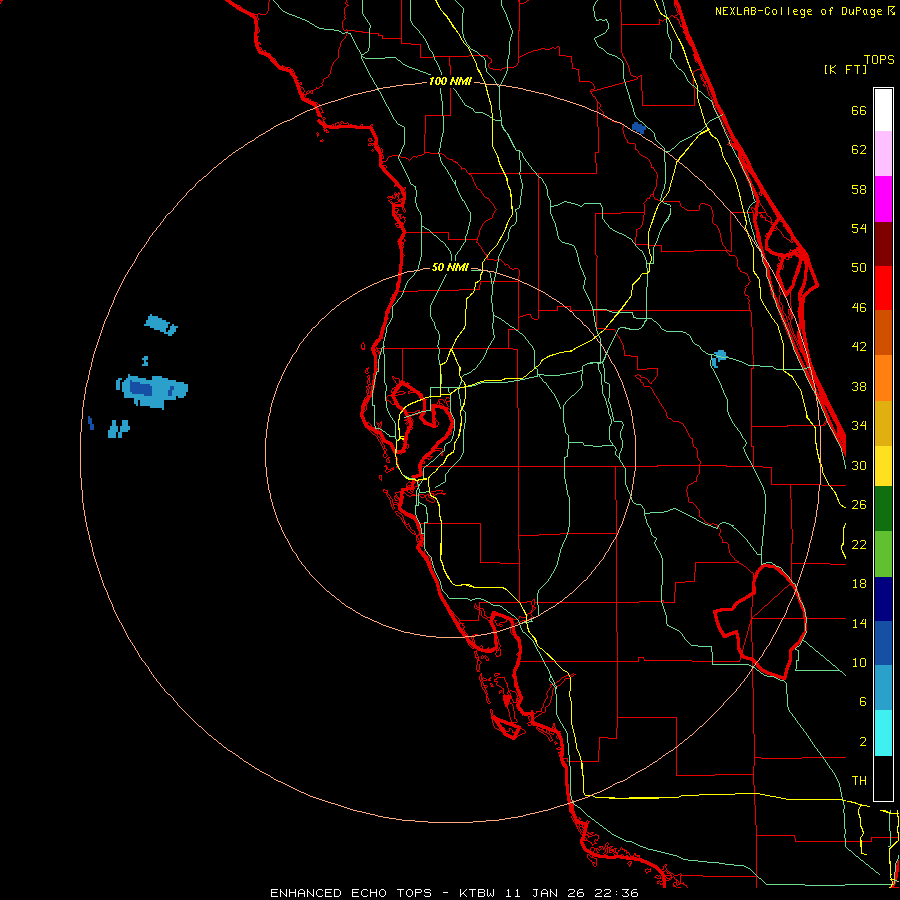900x900 pixels.
Task: Click the "30" scale value
Action: point(859,465)
